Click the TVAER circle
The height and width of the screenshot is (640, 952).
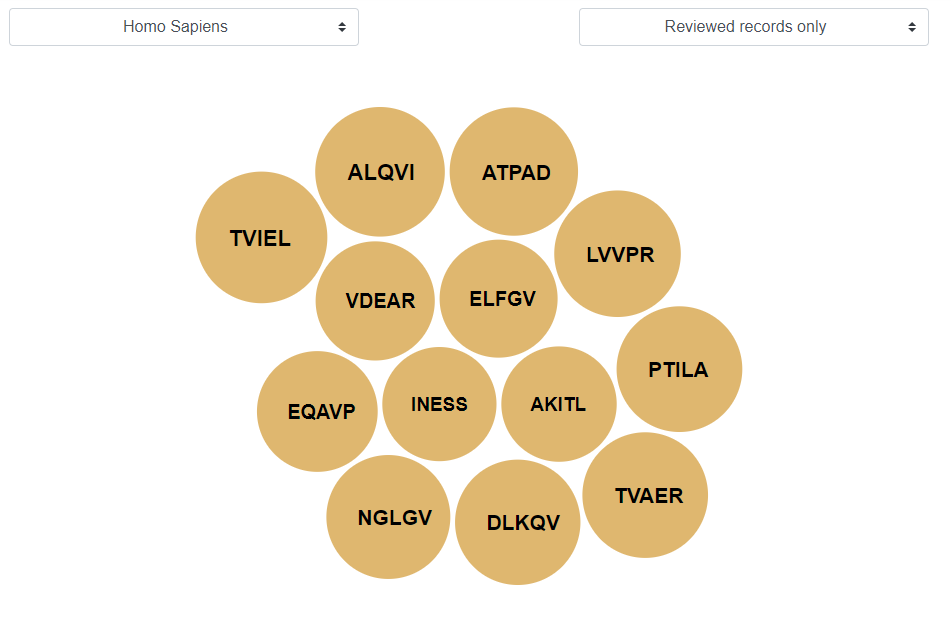(645, 495)
